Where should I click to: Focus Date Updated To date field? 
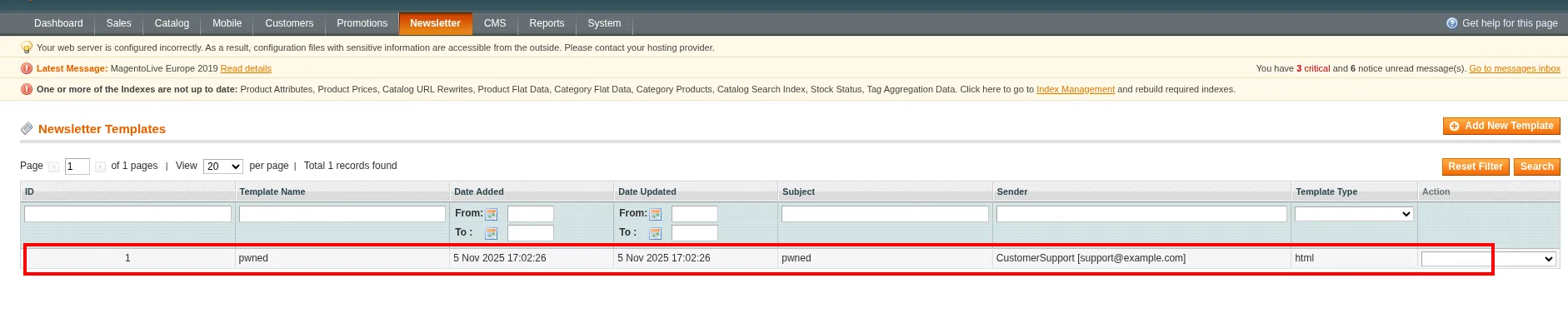[x=695, y=233]
